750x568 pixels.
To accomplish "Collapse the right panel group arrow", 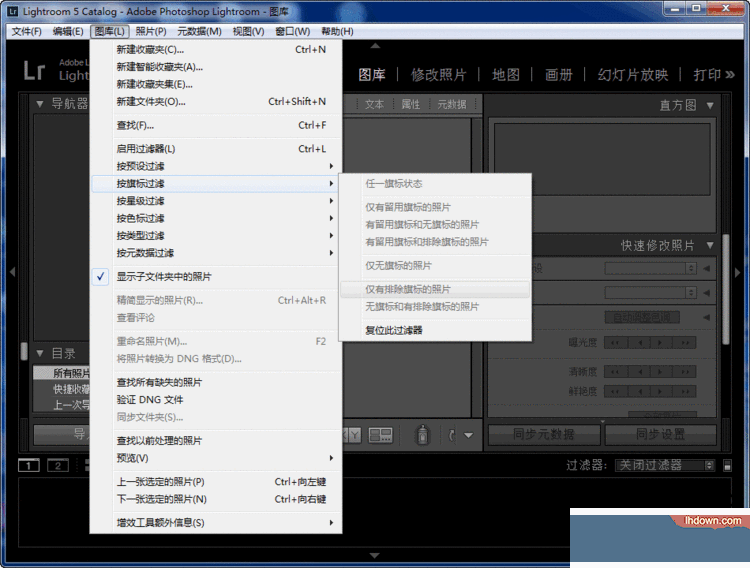I will (x=738, y=273).
